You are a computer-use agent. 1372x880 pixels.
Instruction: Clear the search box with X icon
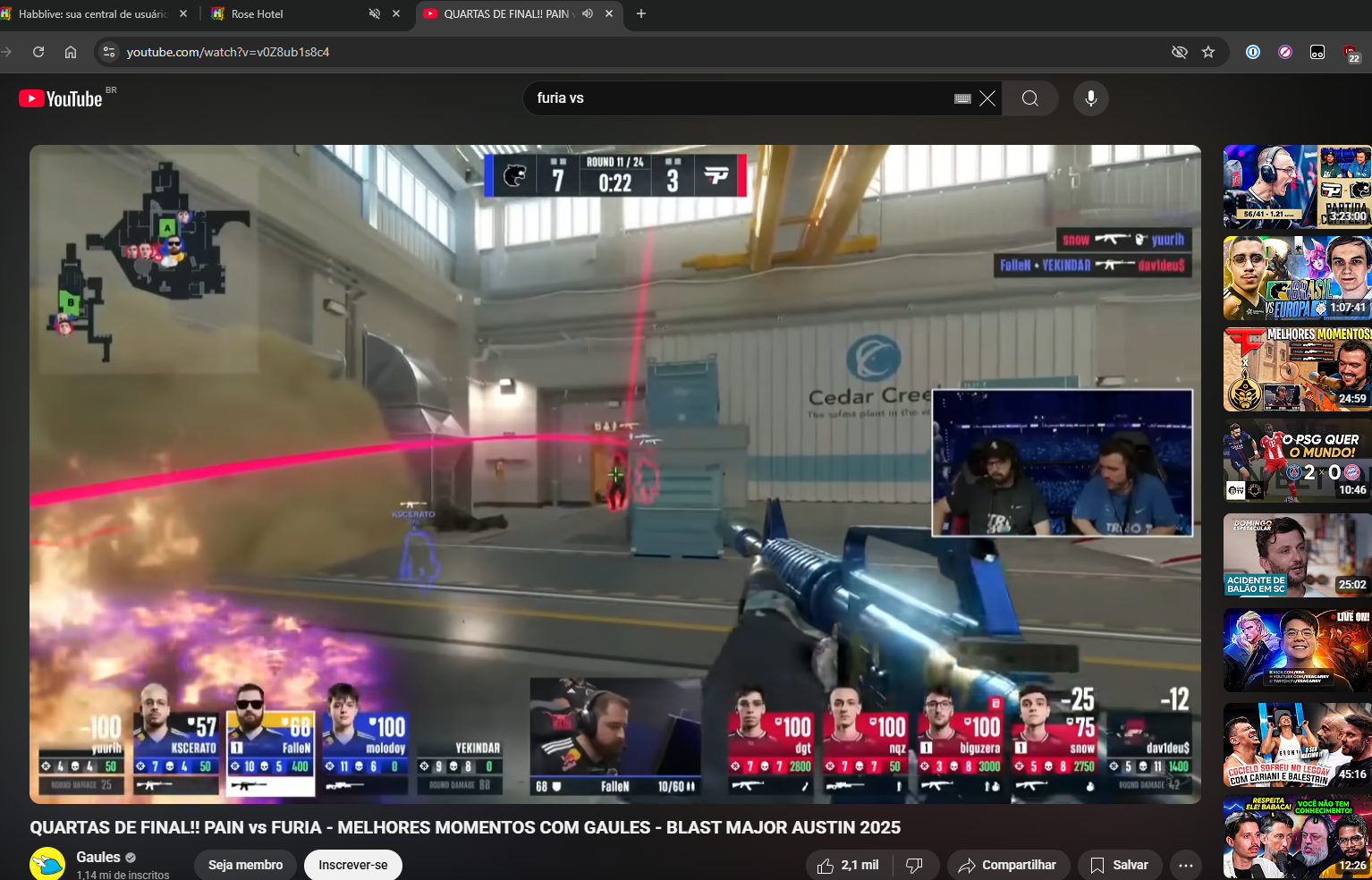[x=987, y=98]
